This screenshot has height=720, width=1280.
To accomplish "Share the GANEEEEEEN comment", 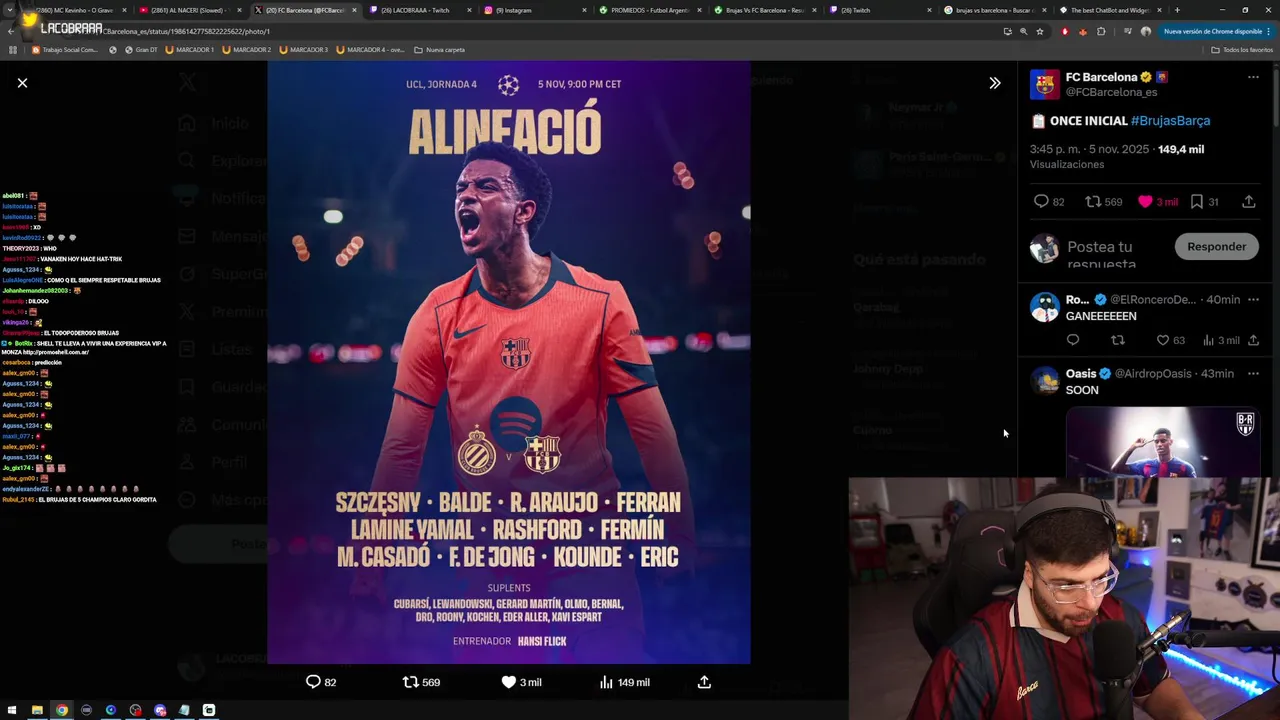I will 1253,340.
